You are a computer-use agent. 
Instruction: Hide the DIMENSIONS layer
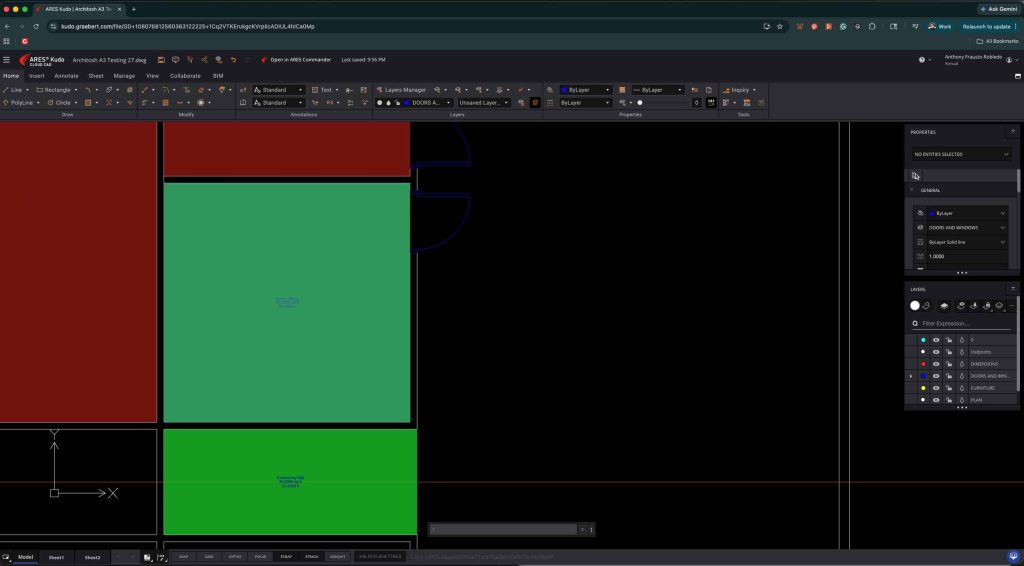[x=936, y=364]
